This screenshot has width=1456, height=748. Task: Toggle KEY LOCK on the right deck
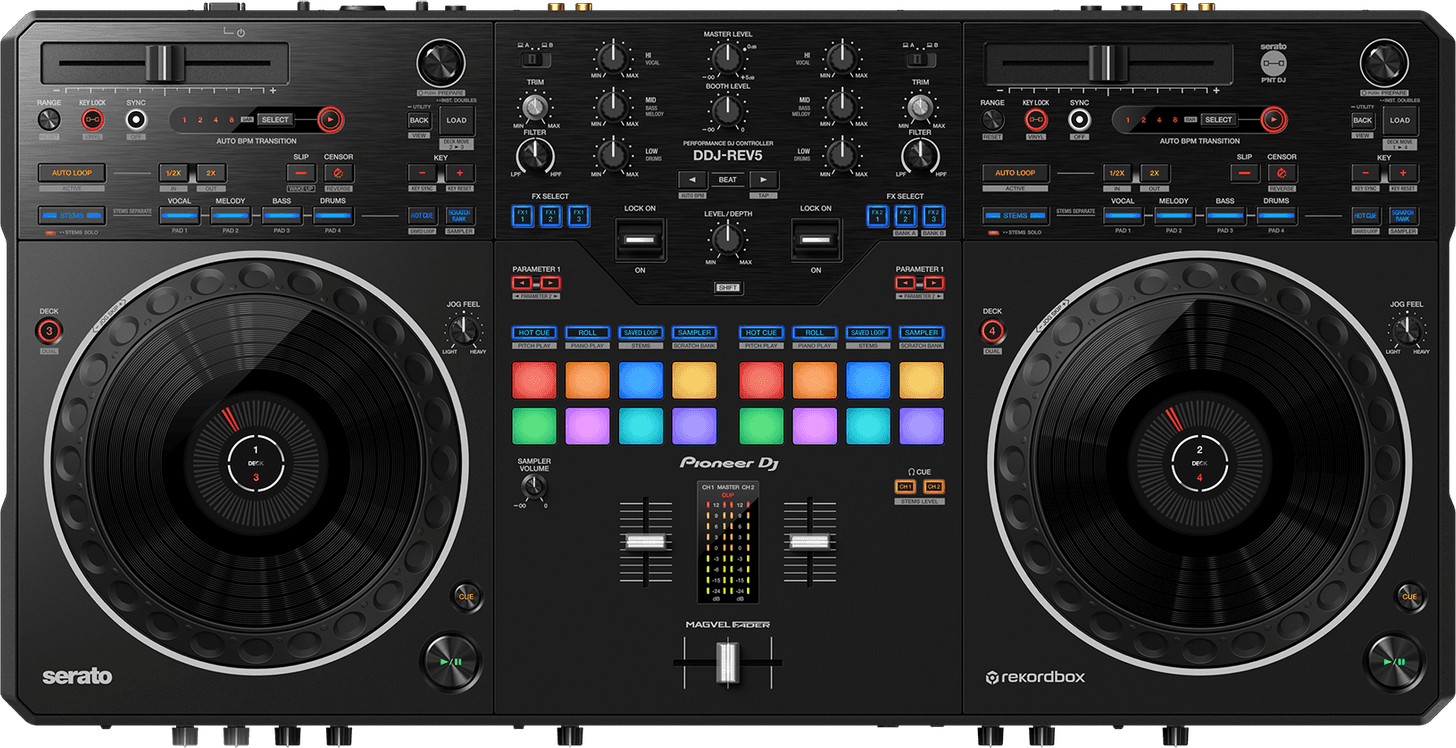point(1036,120)
